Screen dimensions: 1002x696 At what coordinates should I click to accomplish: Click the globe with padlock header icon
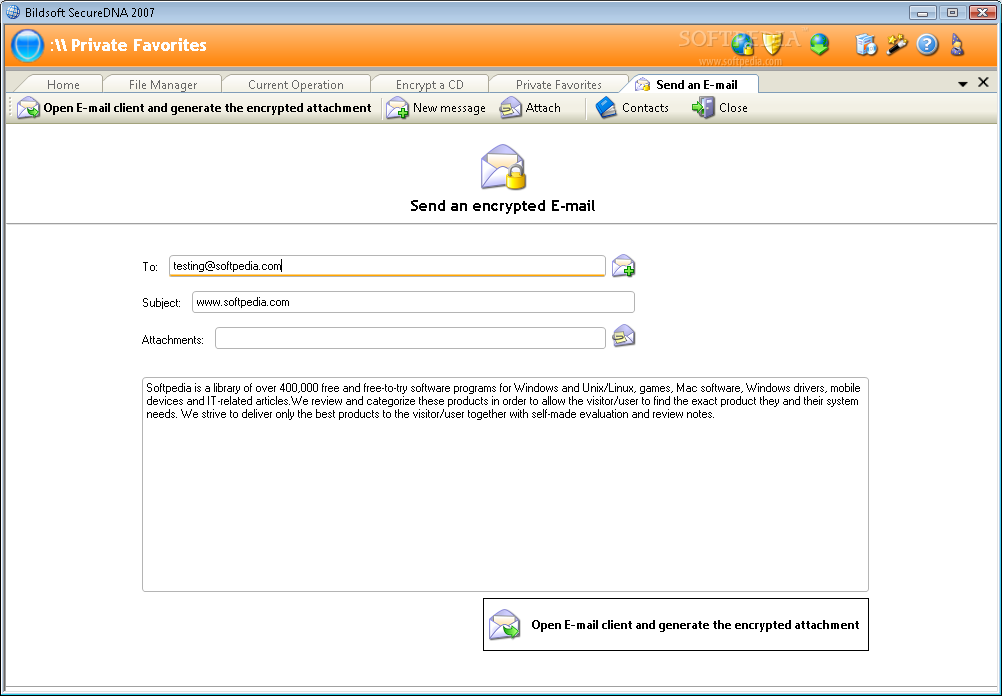coord(743,45)
